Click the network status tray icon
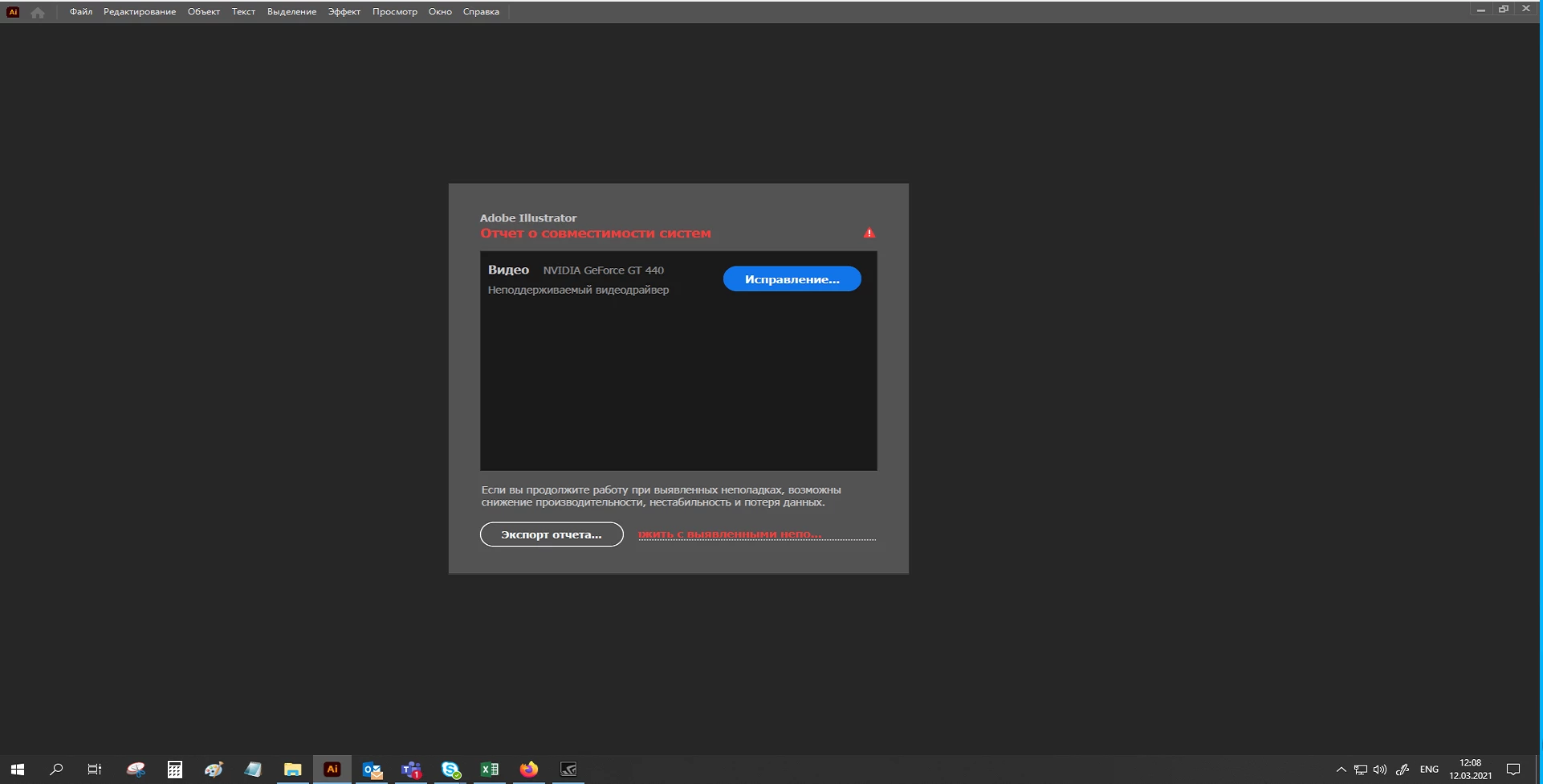 [1360, 770]
